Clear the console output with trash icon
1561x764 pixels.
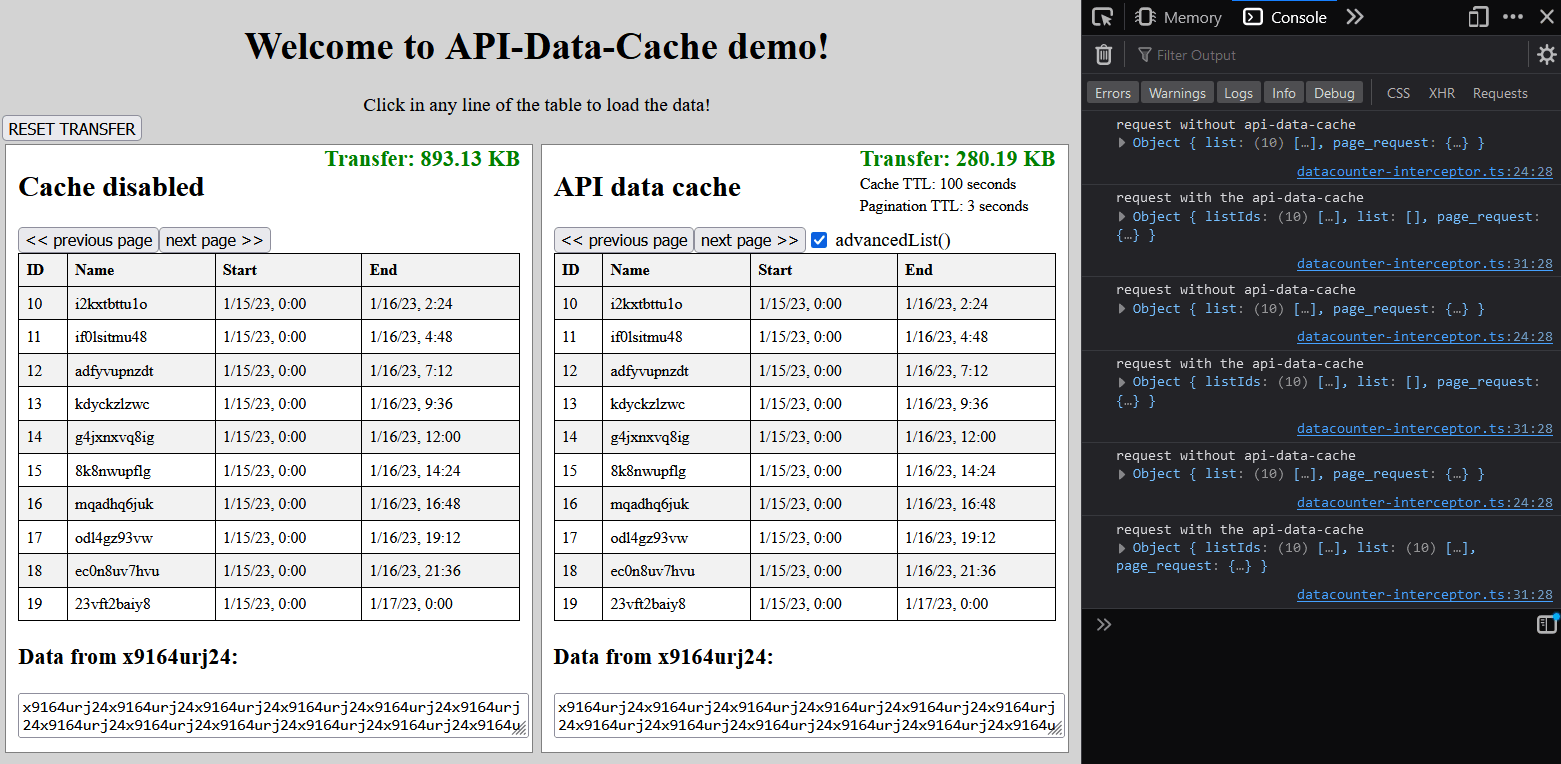tap(1103, 55)
